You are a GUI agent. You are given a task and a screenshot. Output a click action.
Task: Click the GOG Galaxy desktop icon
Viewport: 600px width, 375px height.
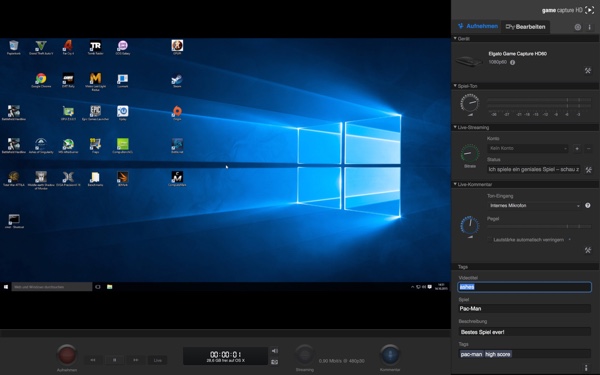[123, 47]
